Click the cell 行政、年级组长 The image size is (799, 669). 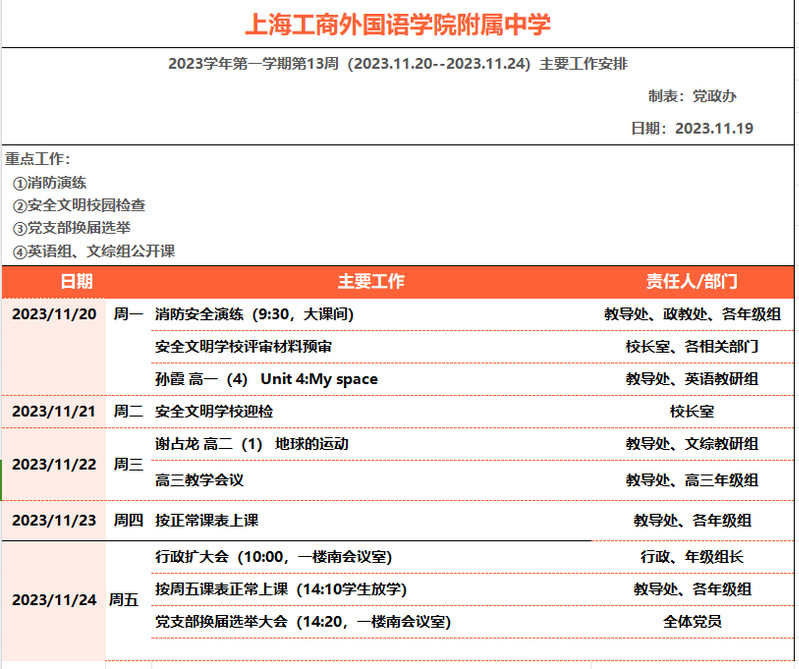click(x=692, y=556)
